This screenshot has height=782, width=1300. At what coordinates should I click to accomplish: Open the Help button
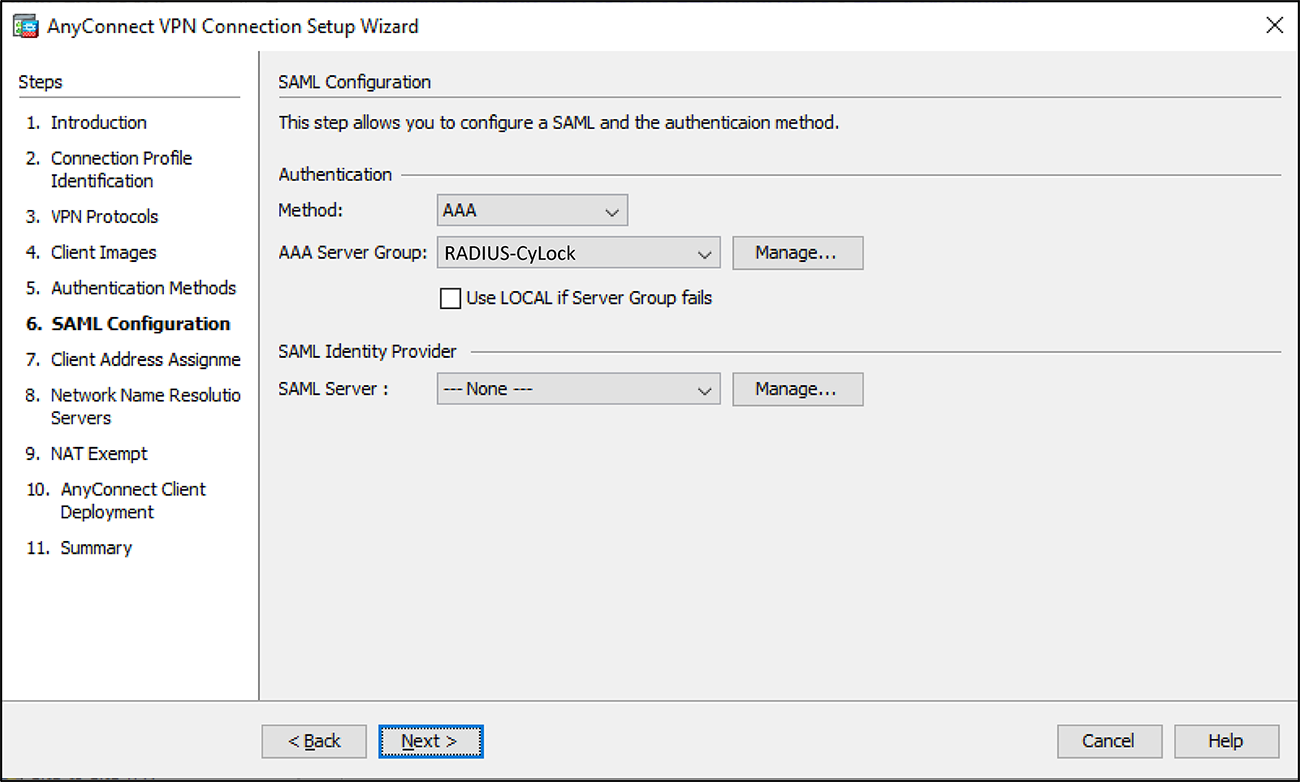pyautogui.click(x=1226, y=741)
